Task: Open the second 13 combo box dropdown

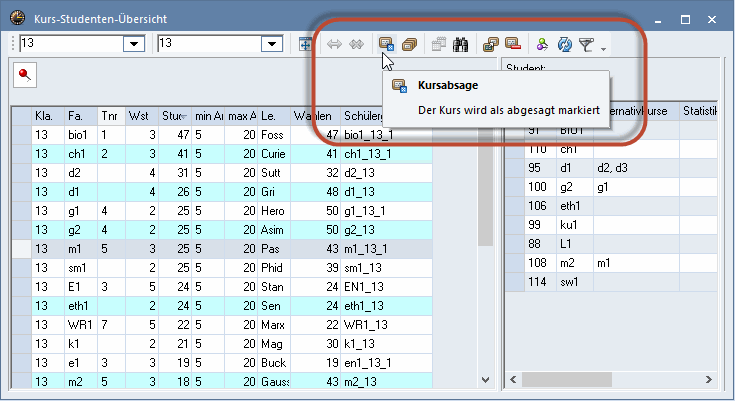Action: 272,44
